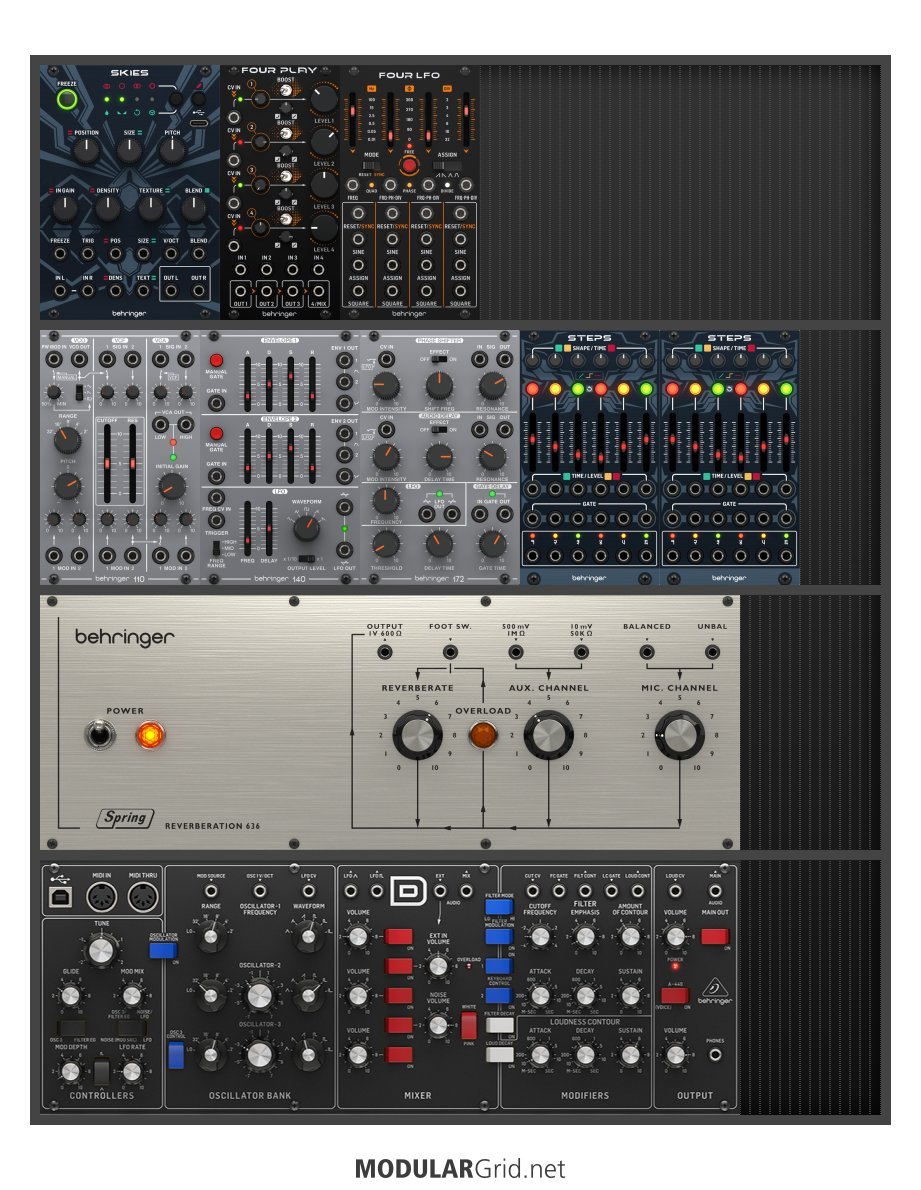The height and width of the screenshot is (1190, 921).
Task: Click the 4/MIX output jack on Four Play
Action: coord(319,291)
